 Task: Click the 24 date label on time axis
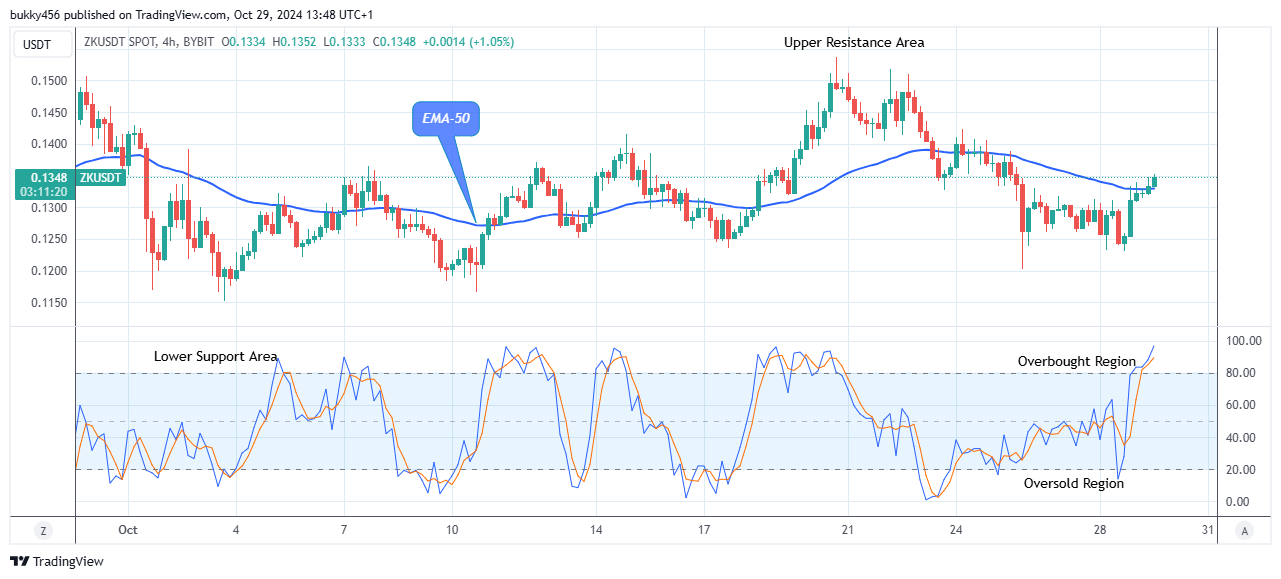tap(956, 530)
